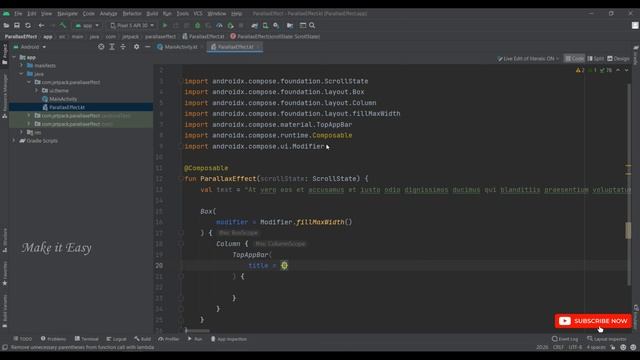640x360 pixels.
Task: Click the '4 spaces' indent status entry
Action: pyautogui.click(x=596, y=347)
